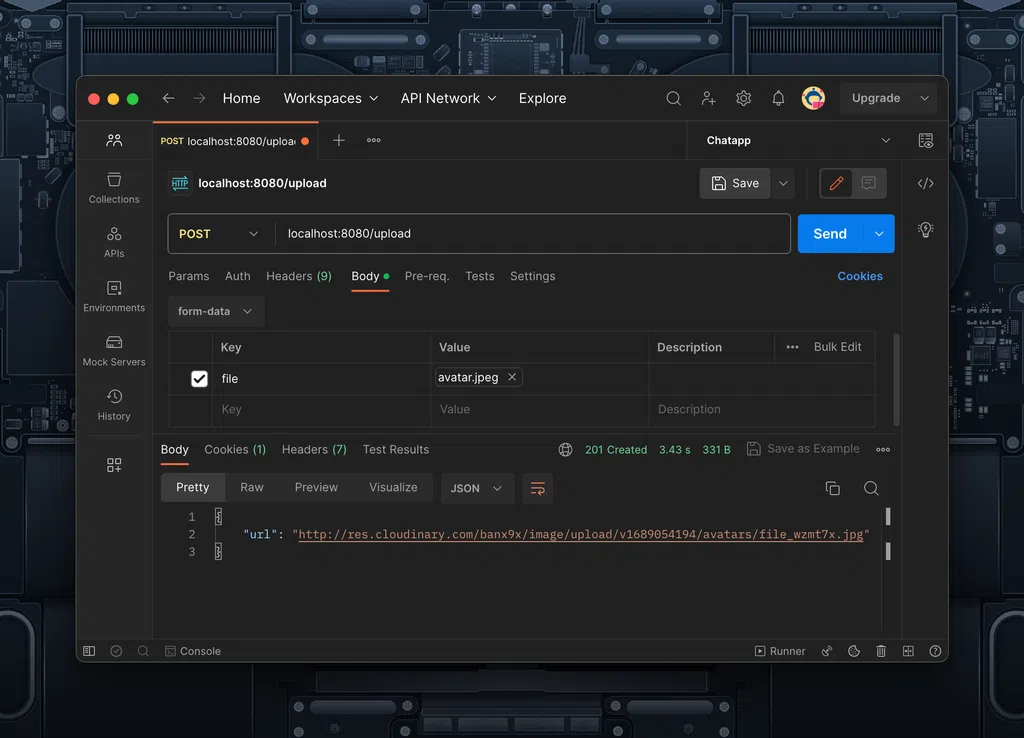Open the trash icon in status bar
Screen dimensions: 1024x738
(881, 651)
